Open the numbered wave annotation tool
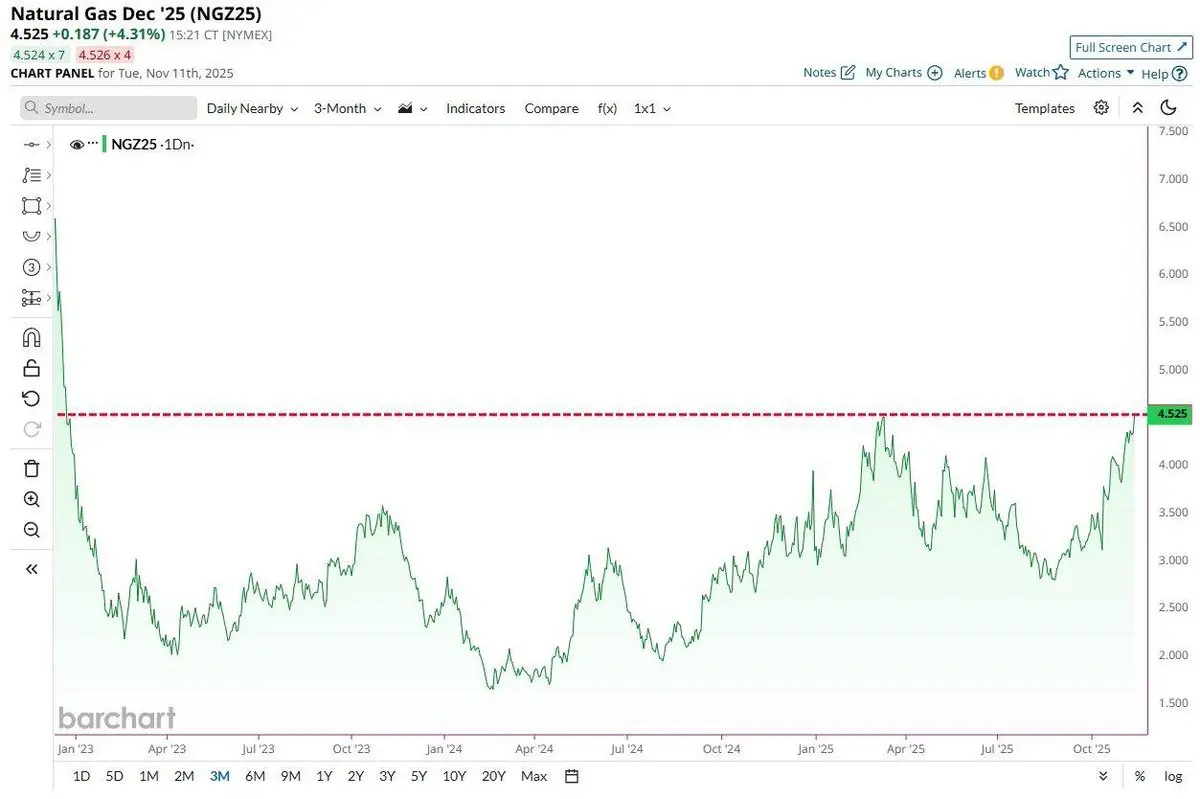The height and width of the screenshot is (799, 1200). click(x=31, y=267)
